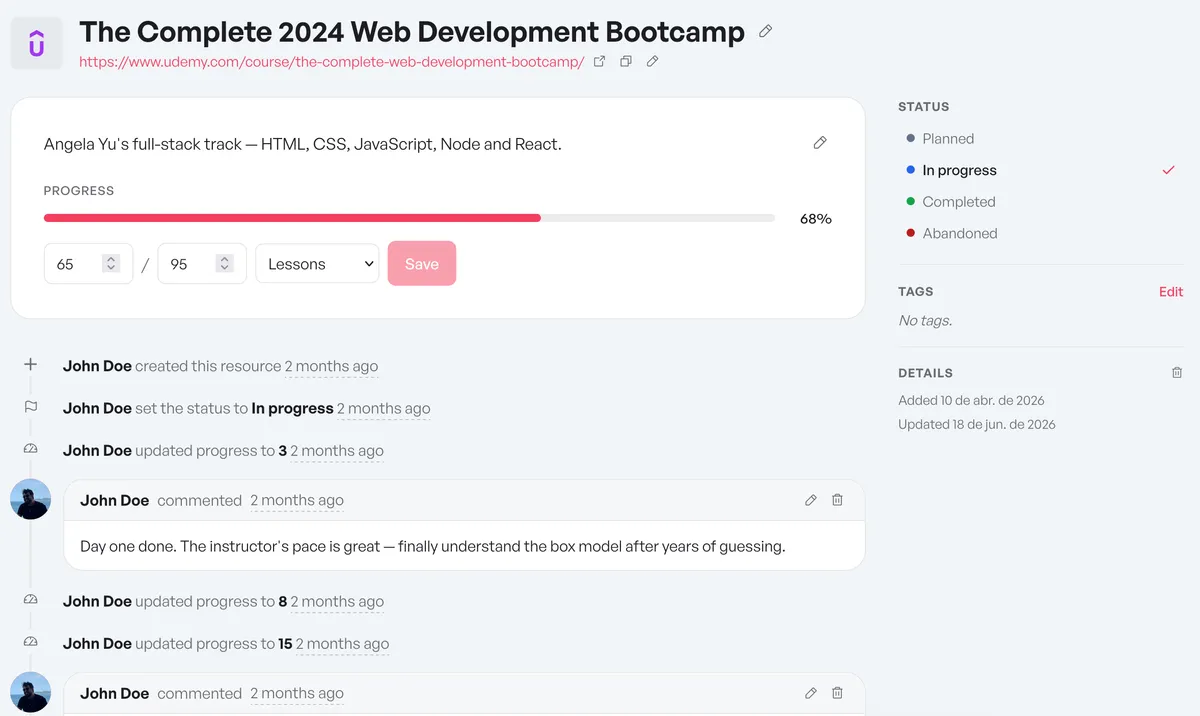Click the flag icon beside status change entry

[30, 407]
